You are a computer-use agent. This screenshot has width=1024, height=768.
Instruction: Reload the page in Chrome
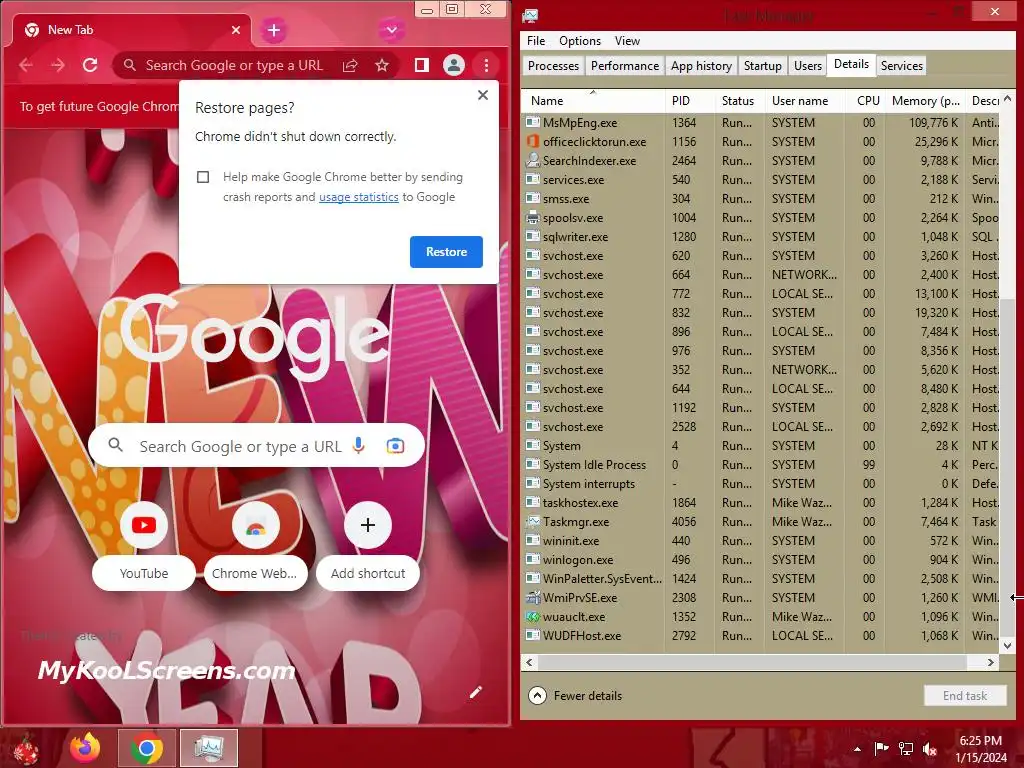point(90,65)
